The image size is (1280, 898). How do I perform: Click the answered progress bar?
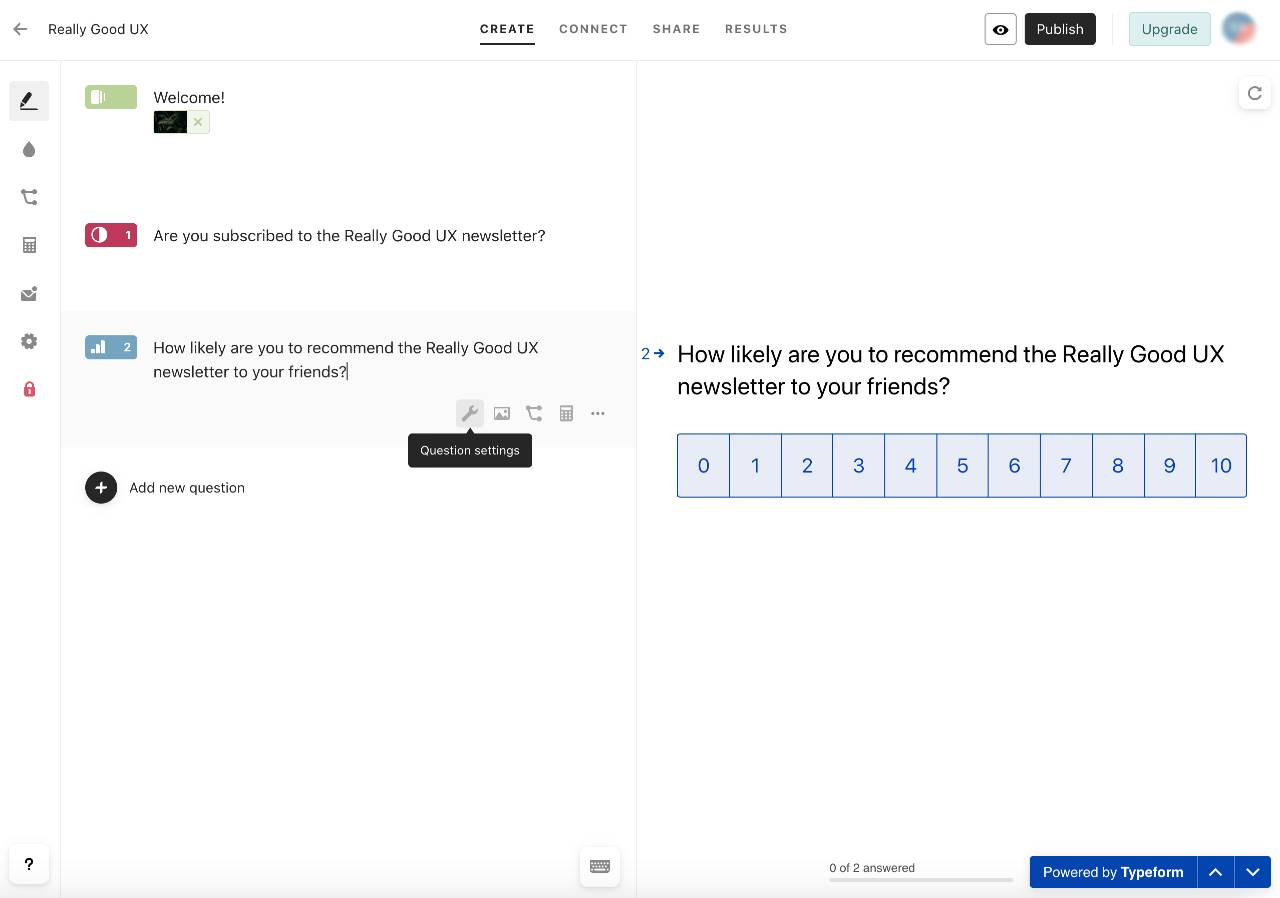click(x=921, y=880)
